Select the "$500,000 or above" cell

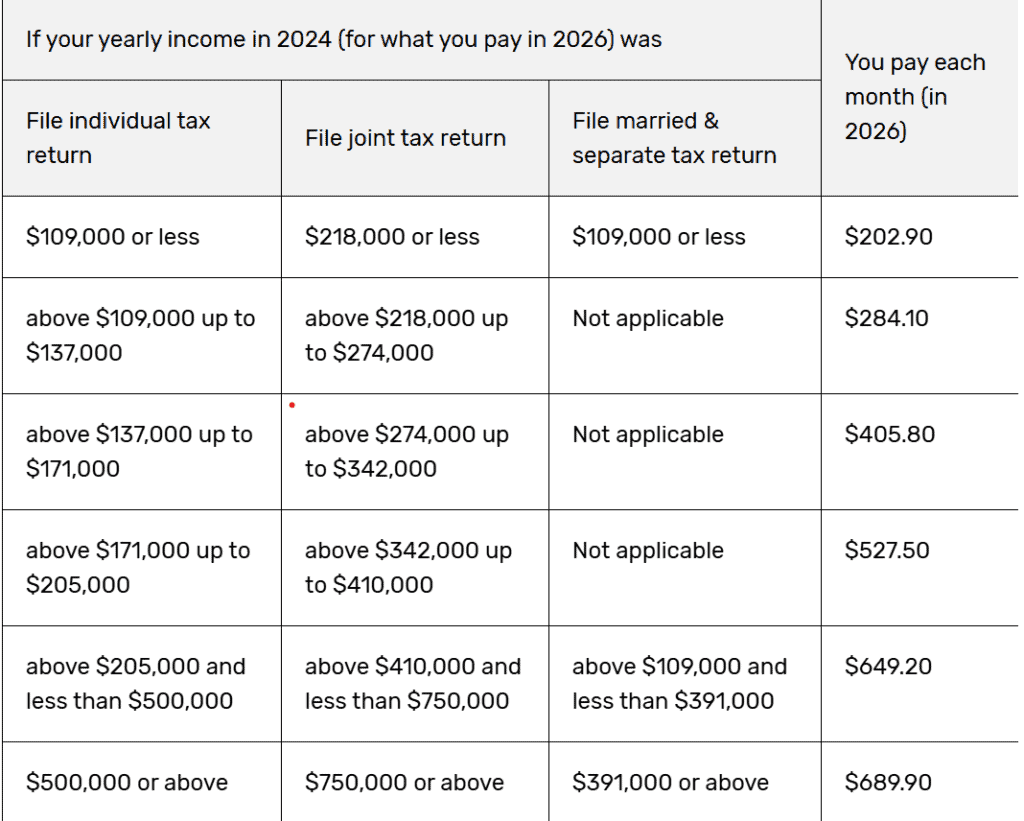[x=127, y=782]
